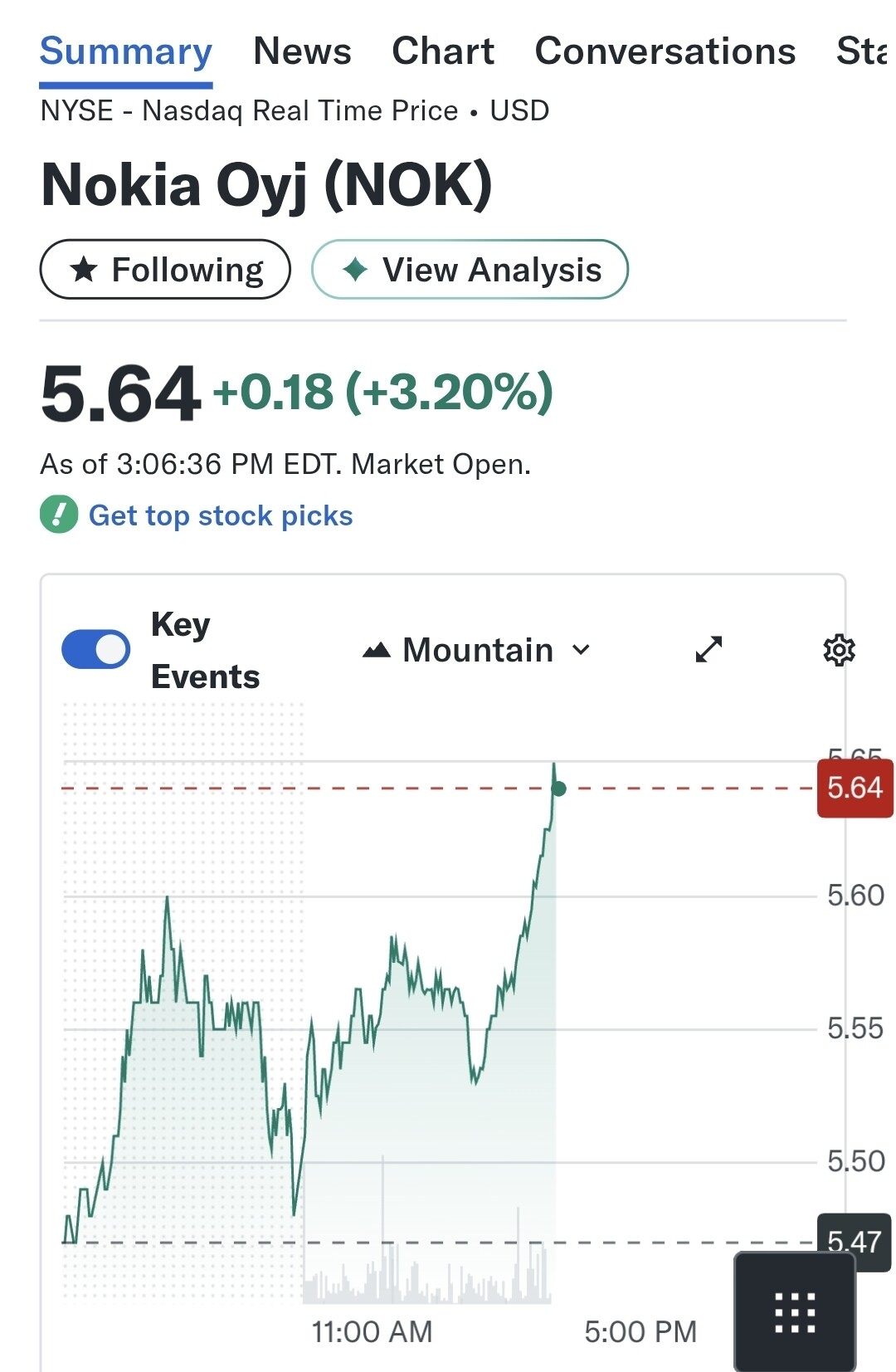Click the green exclamation badge icon
The image size is (896, 1372).
click(x=59, y=515)
